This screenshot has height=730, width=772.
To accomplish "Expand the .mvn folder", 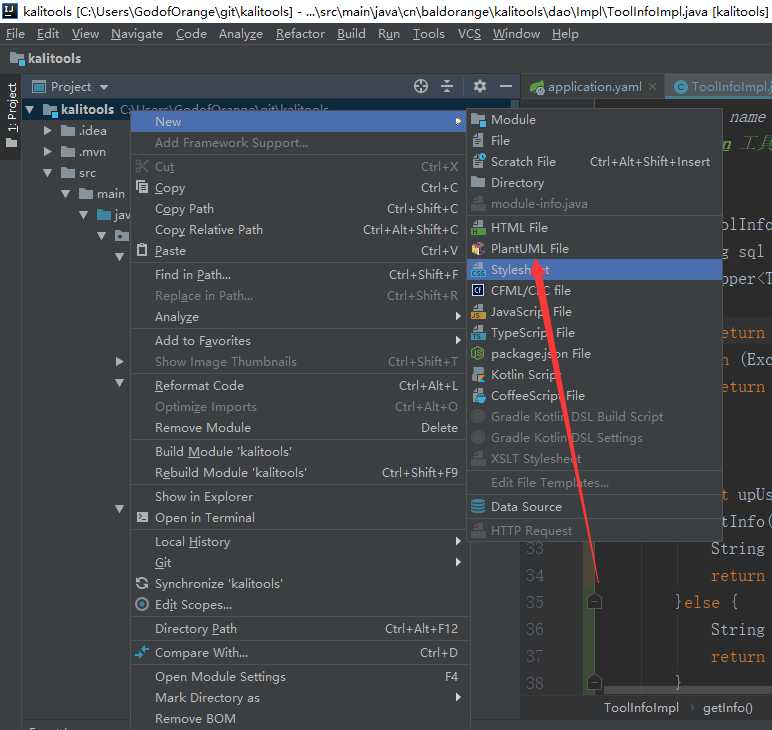I will coord(48,152).
